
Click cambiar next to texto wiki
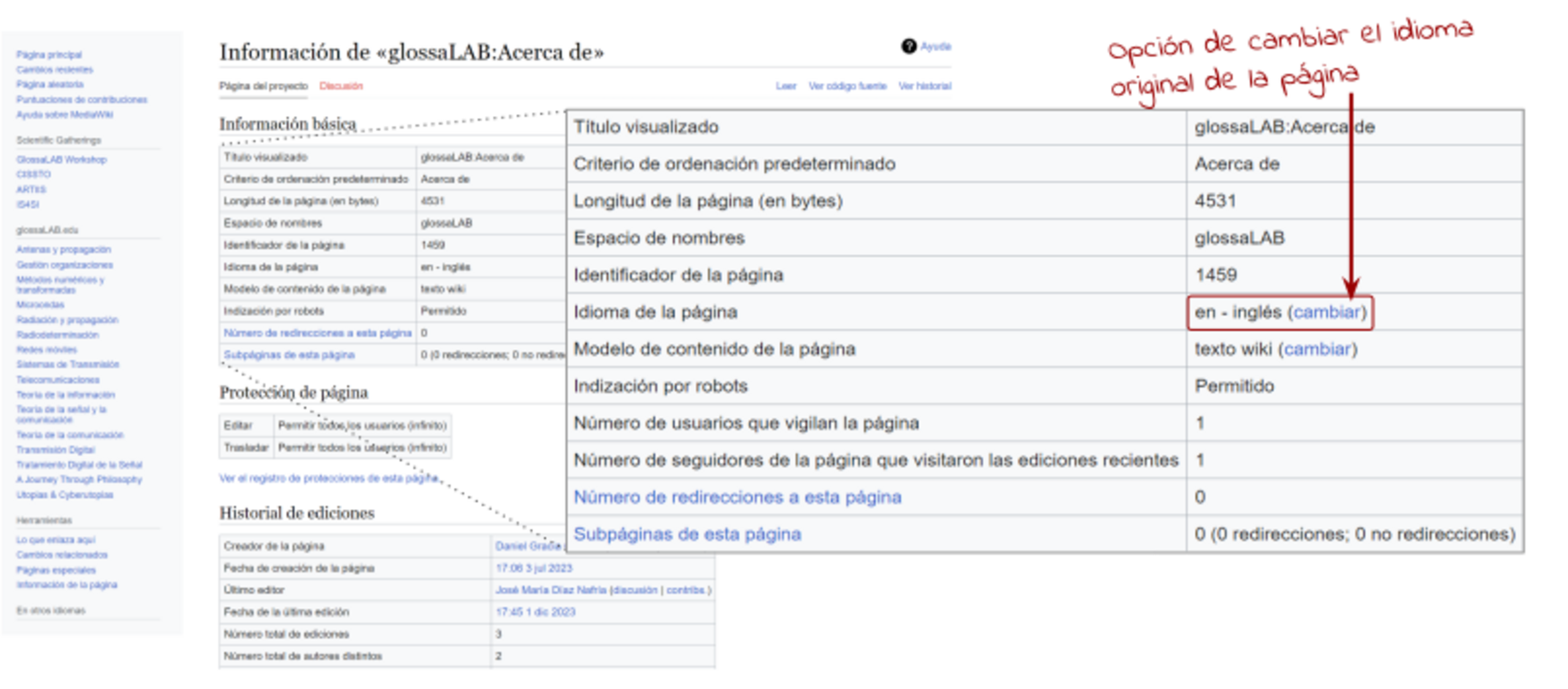(1317, 349)
